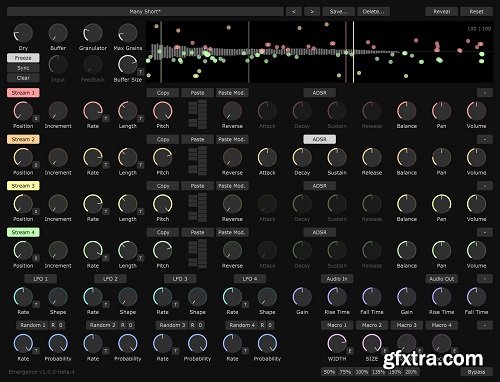This screenshot has height=382, width=500.
Task: Click the 0 button next to Random 1
Action: [61, 325]
